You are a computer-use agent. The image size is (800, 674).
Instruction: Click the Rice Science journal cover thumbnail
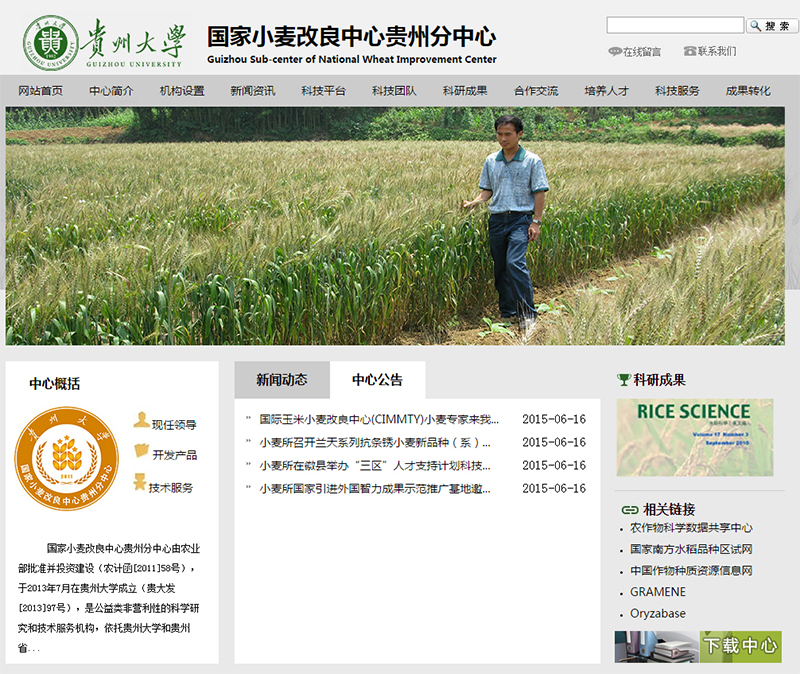tap(694, 437)
